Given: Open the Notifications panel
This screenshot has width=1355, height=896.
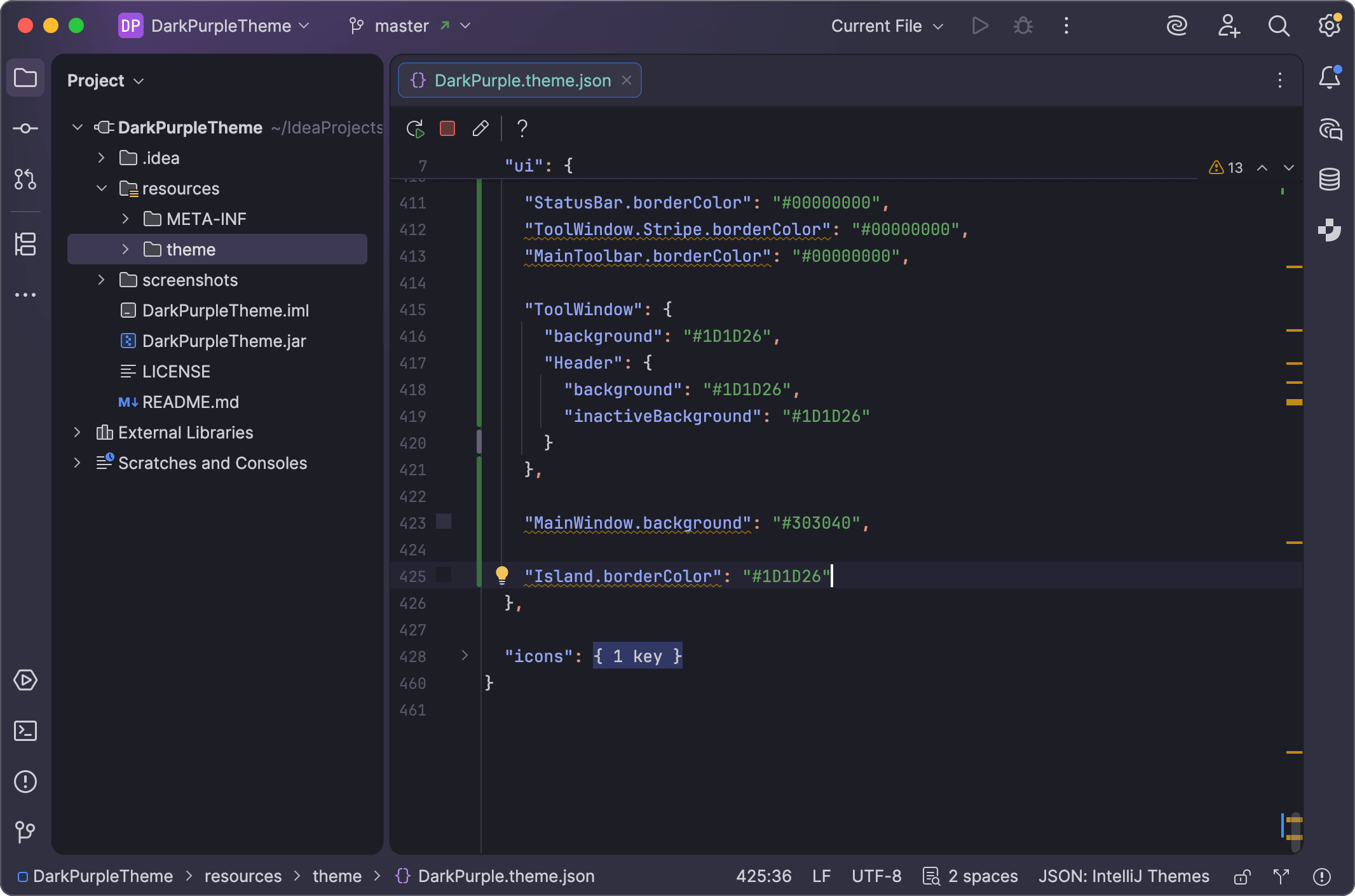Looking at the screenshot, I should [1330, 77].
